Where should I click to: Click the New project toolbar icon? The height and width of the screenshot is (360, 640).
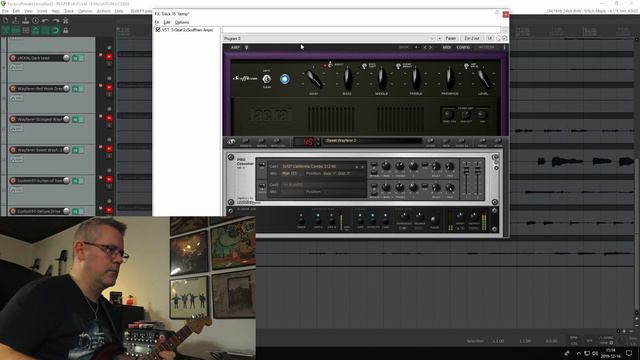coord(6,20)
